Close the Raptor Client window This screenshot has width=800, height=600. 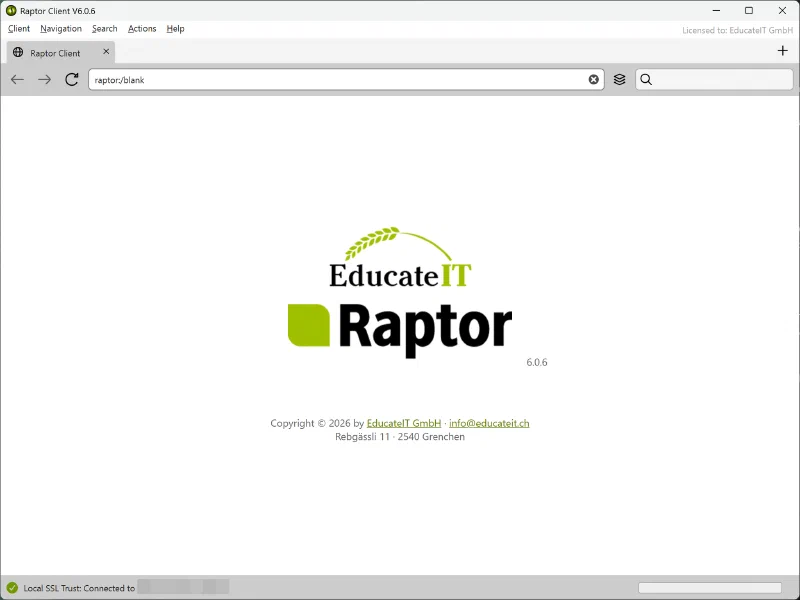[x=782, y=11]
